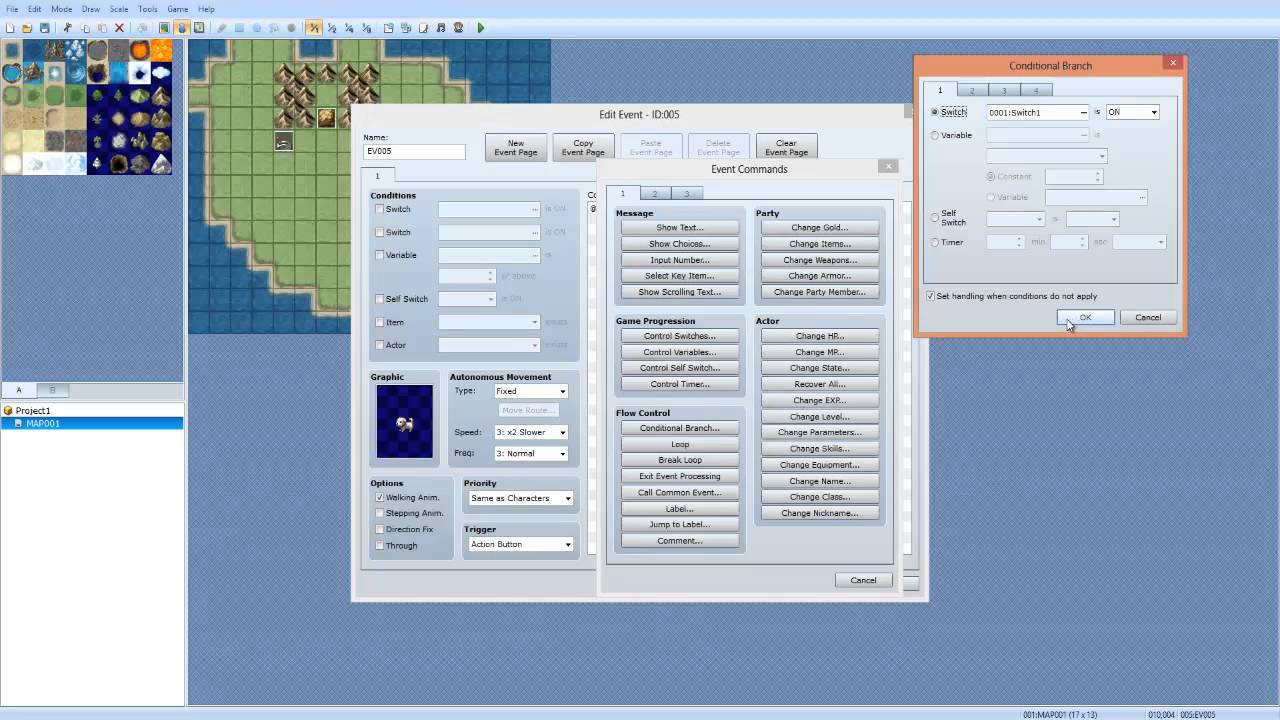
Task: Uncheck Walking Anim. option
Action: pyautogui.click(x=379, y=497)
